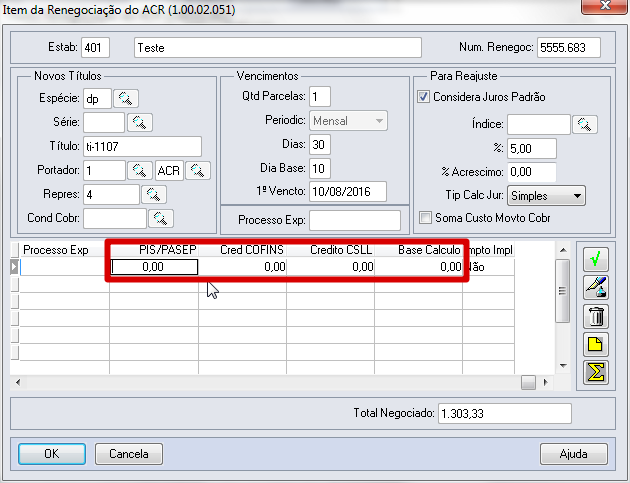Click the Dias field with 30
The width and height of the screenshot is (630, 483).
pos(320,145)
